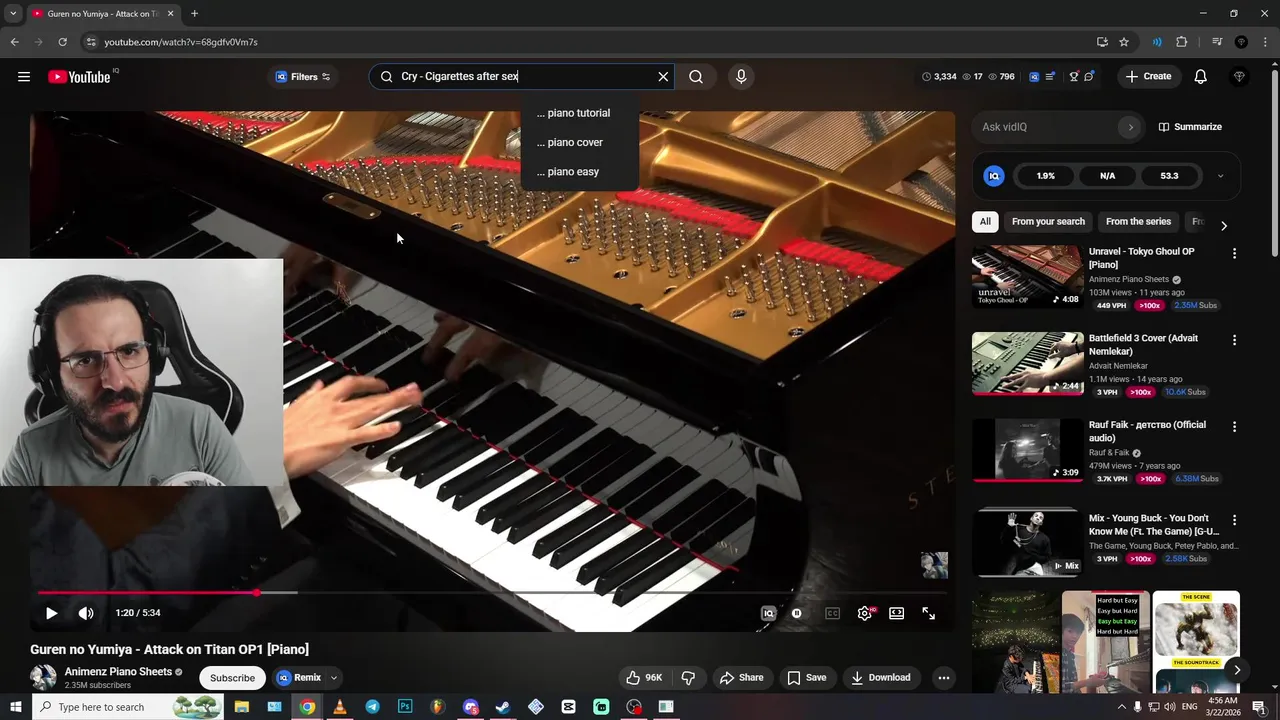Mute the video volume
The height and width of the screenshot is (720, 1280).
pyautogui.click(x=86, y=613)
